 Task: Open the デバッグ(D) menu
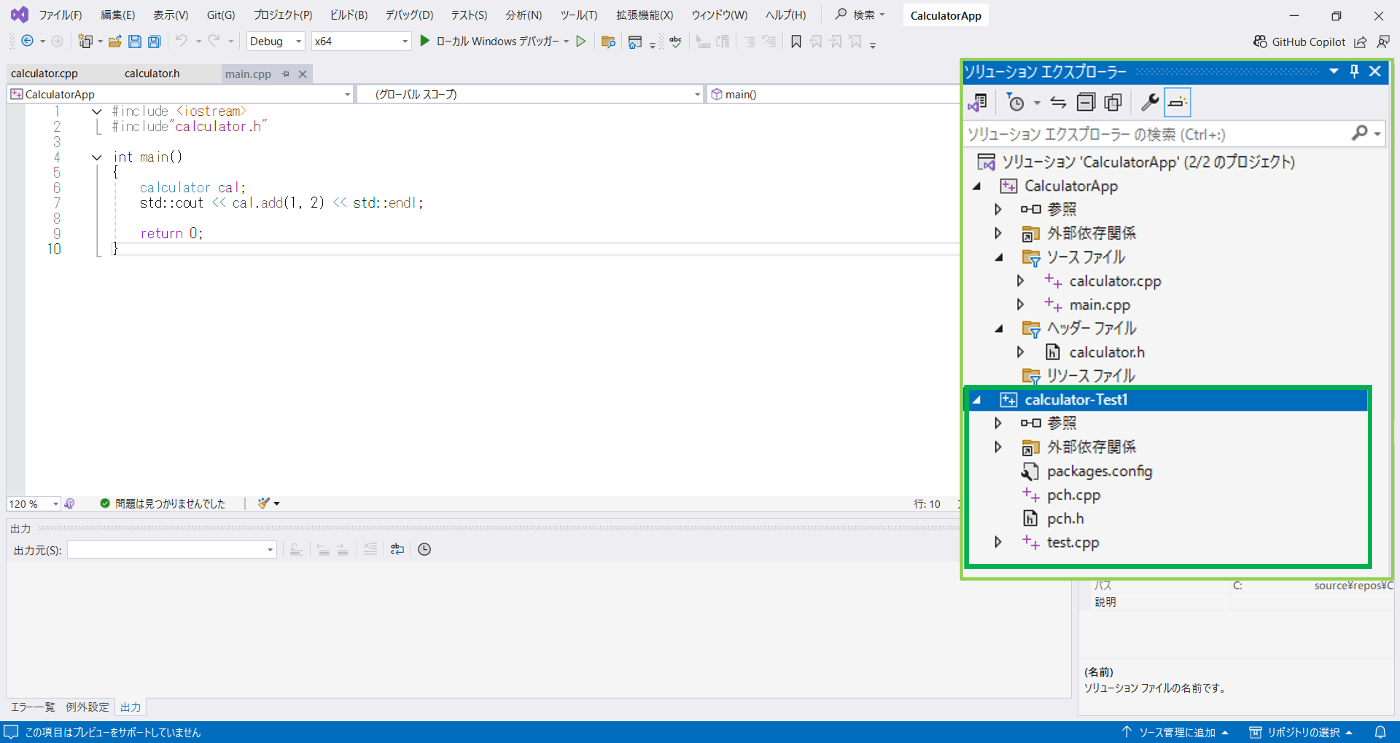[x=409, y=15]
